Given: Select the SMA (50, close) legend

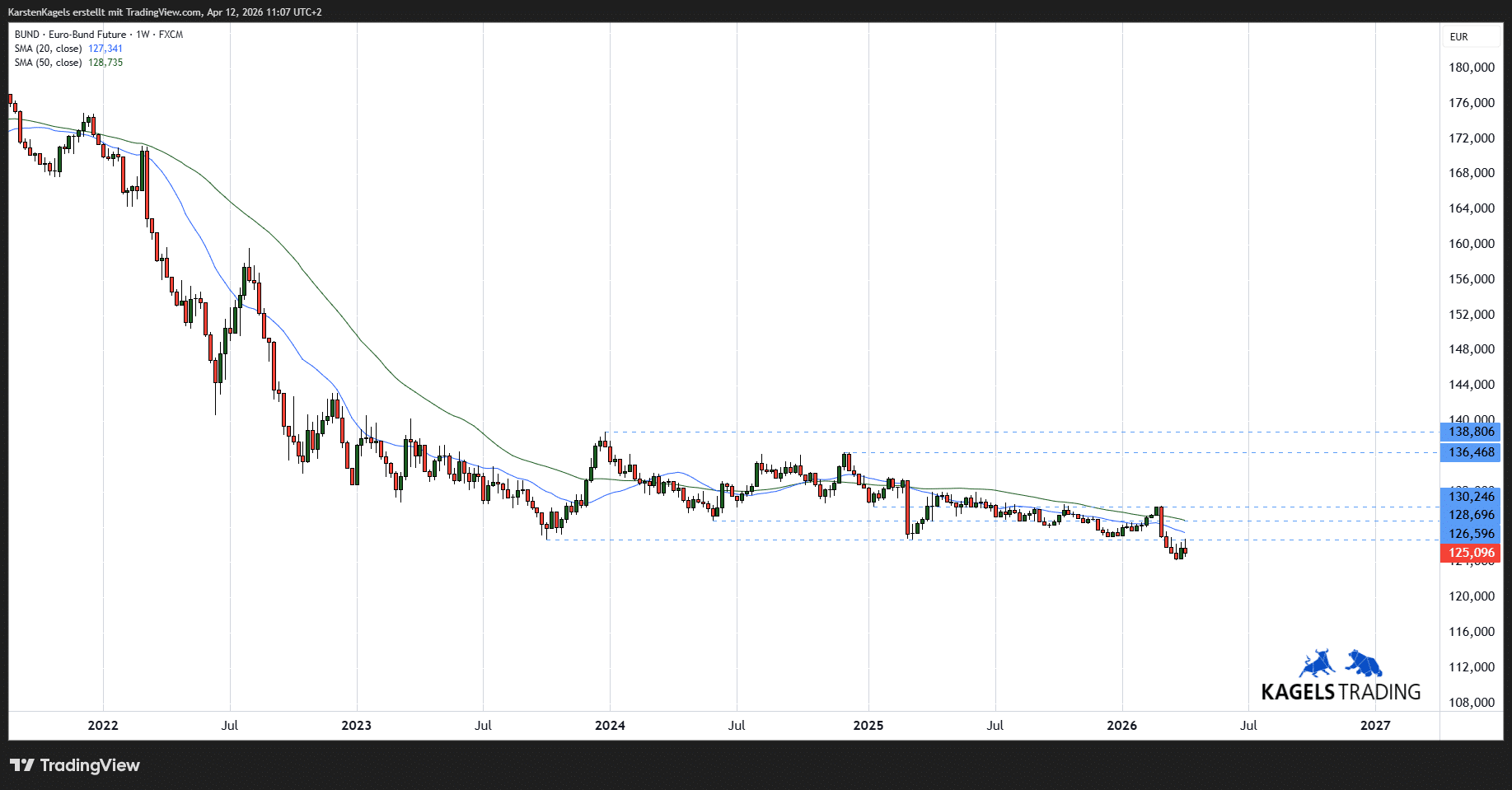Looking at the screenshot, I should tap(48, 63).
